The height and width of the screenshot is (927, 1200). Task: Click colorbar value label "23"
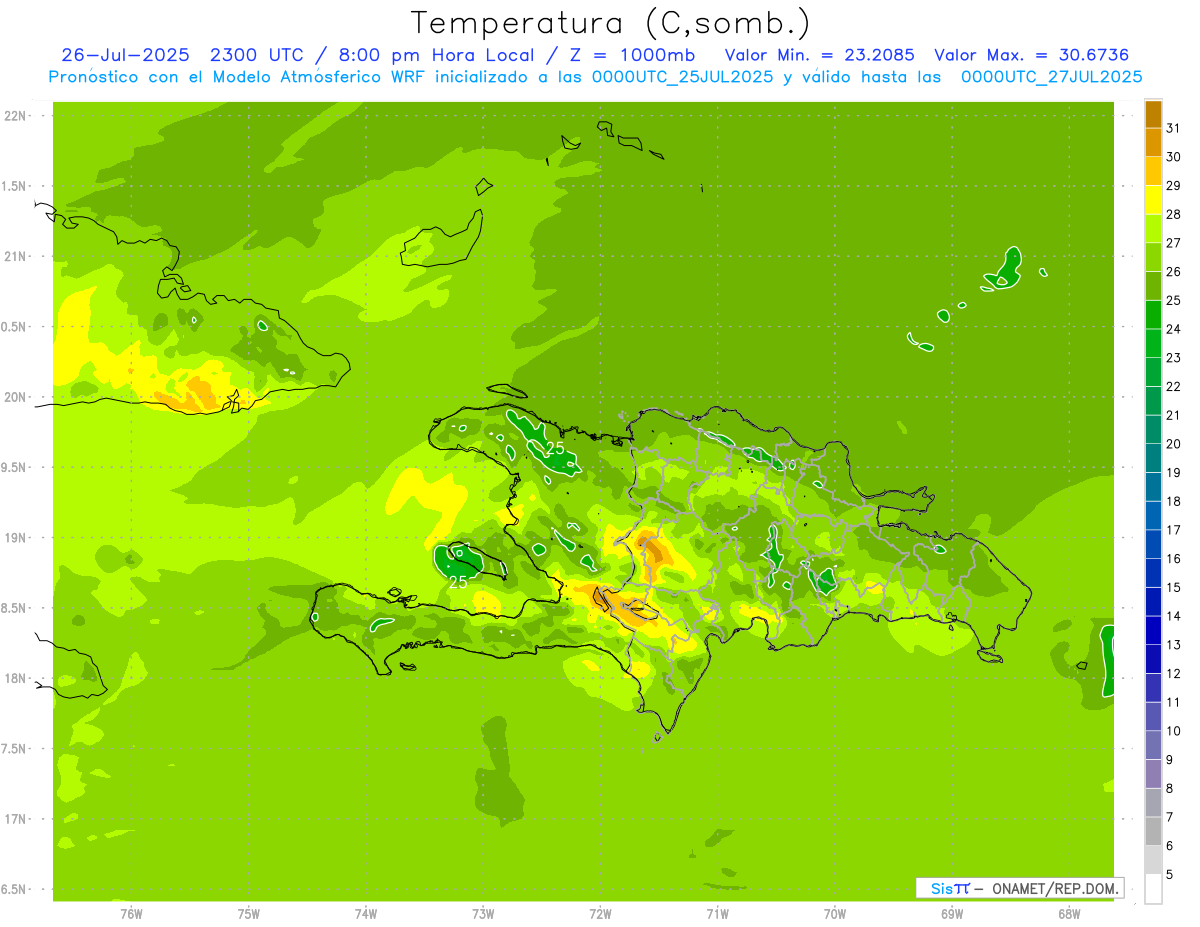point(1174,357)
